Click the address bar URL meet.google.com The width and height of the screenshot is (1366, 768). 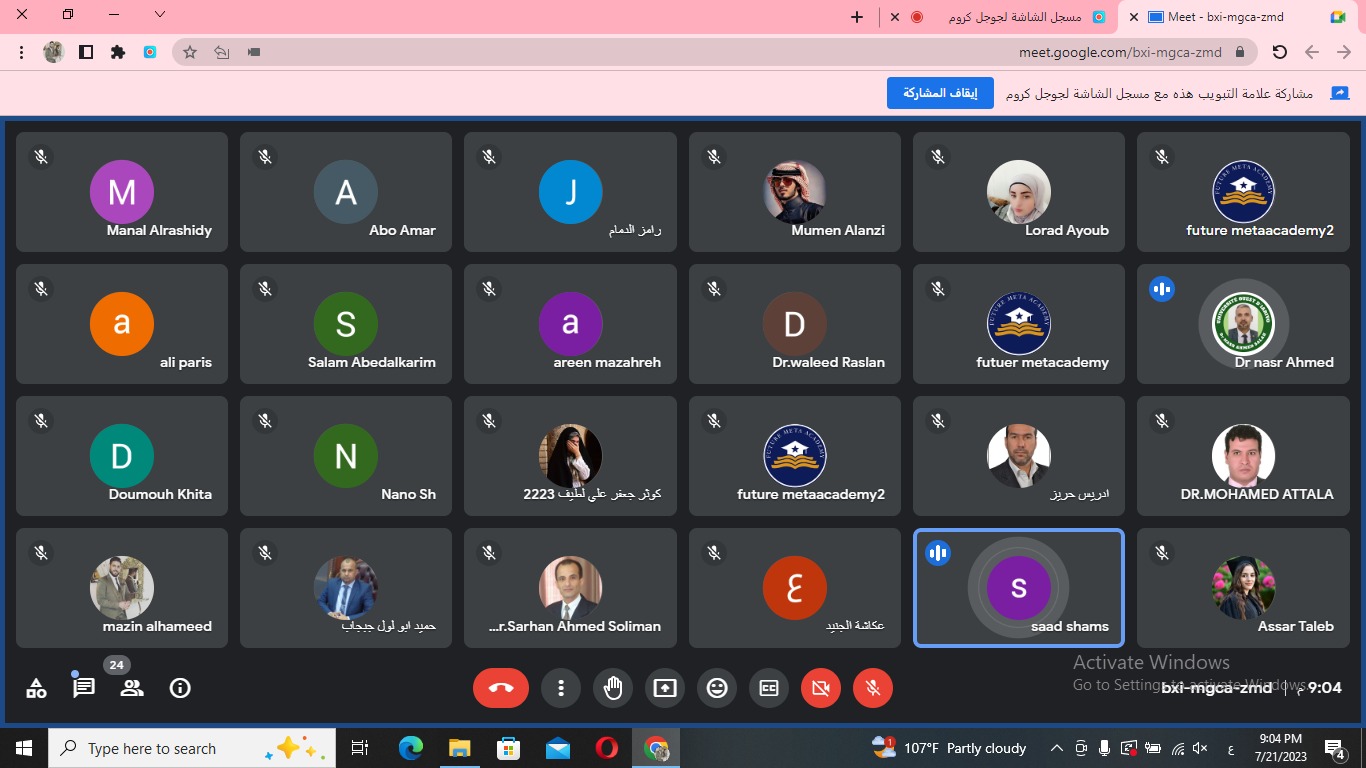(x=1120, y=52)
